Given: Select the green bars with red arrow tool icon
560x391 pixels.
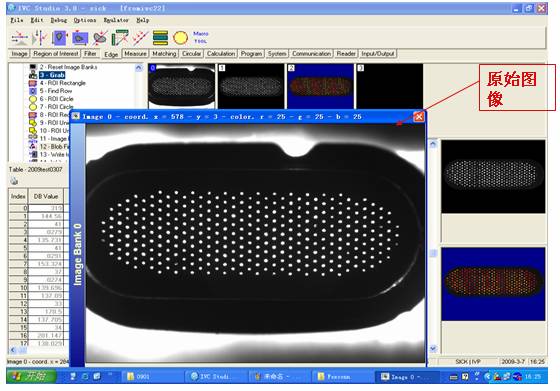Looking at the screenshot, I should [x=120, y=37].
